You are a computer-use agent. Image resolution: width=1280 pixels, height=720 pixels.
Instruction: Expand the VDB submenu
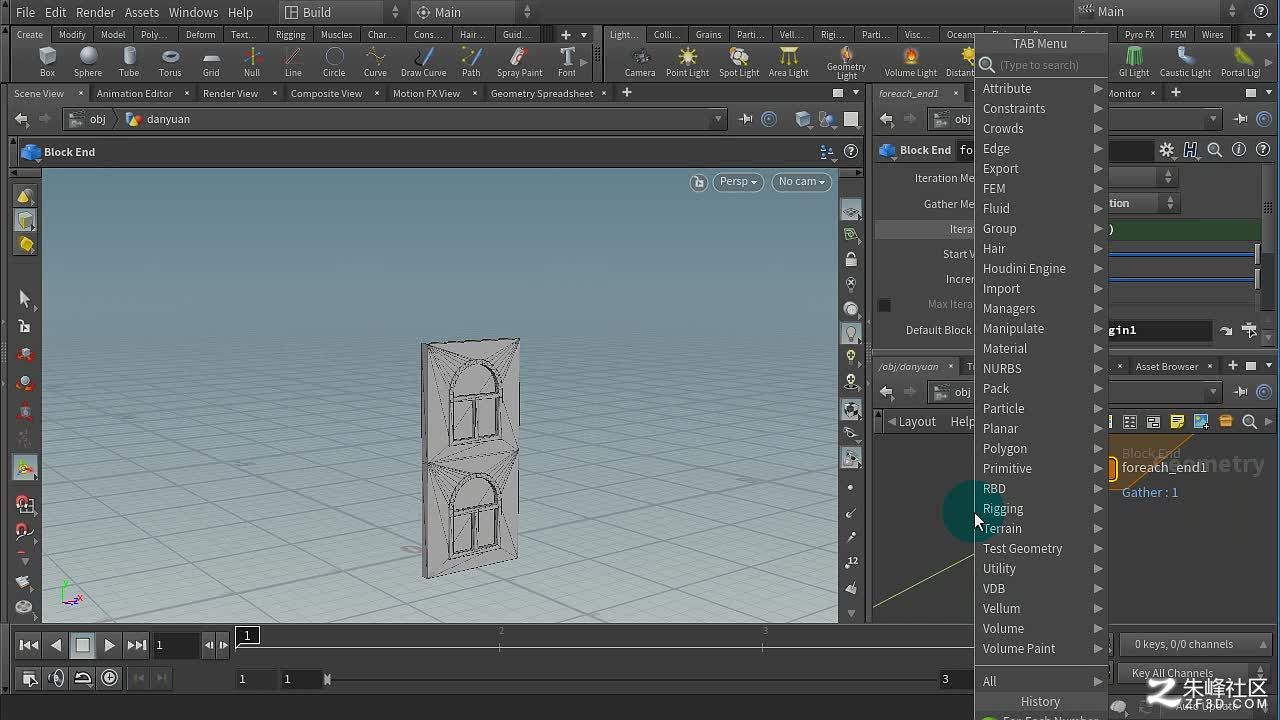[1040, 588]
